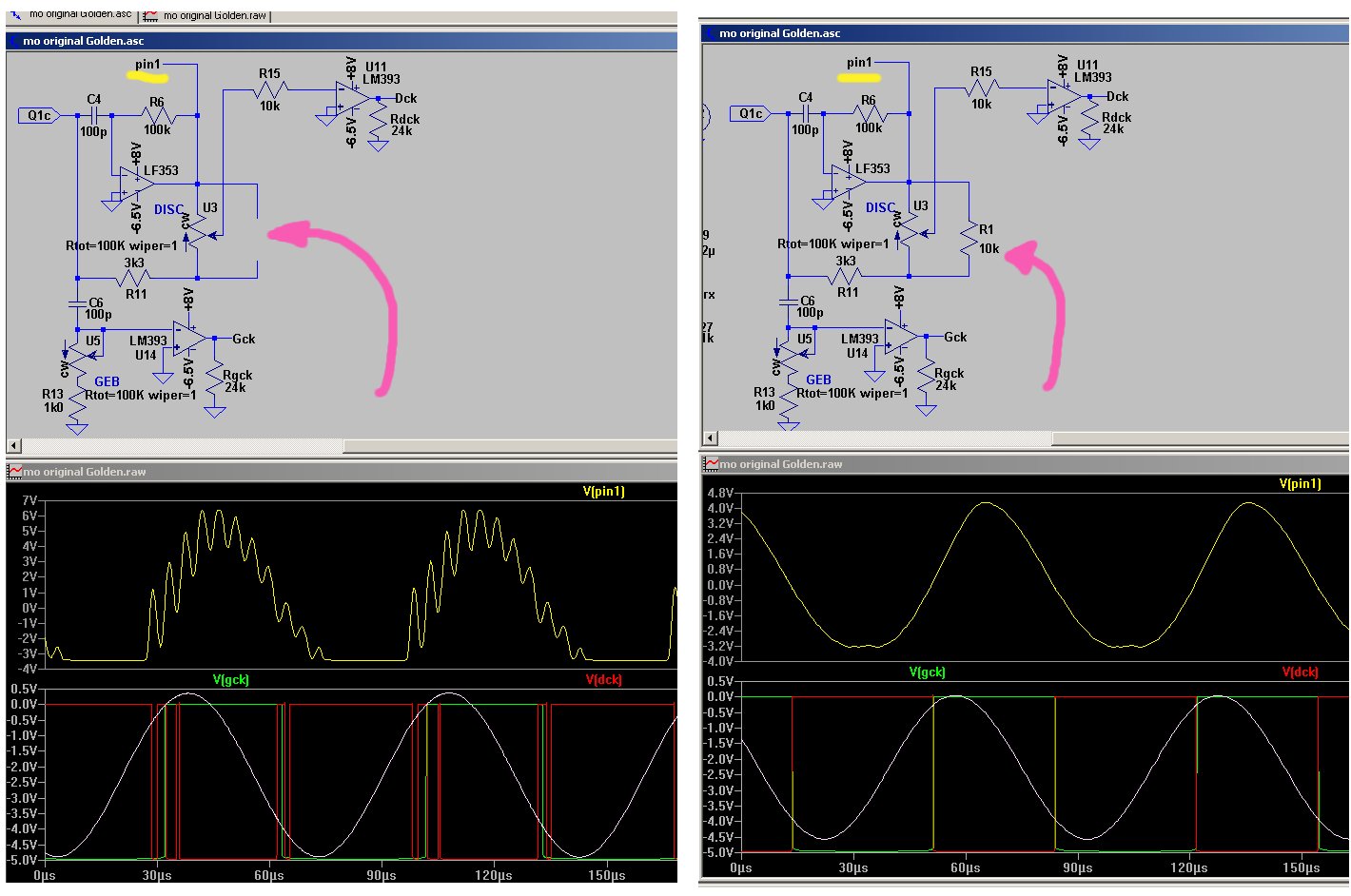This screenshot has height=896, width=1351.
Task: Click the V(dck) trace label in right plot
Action: coord(1300,672)
